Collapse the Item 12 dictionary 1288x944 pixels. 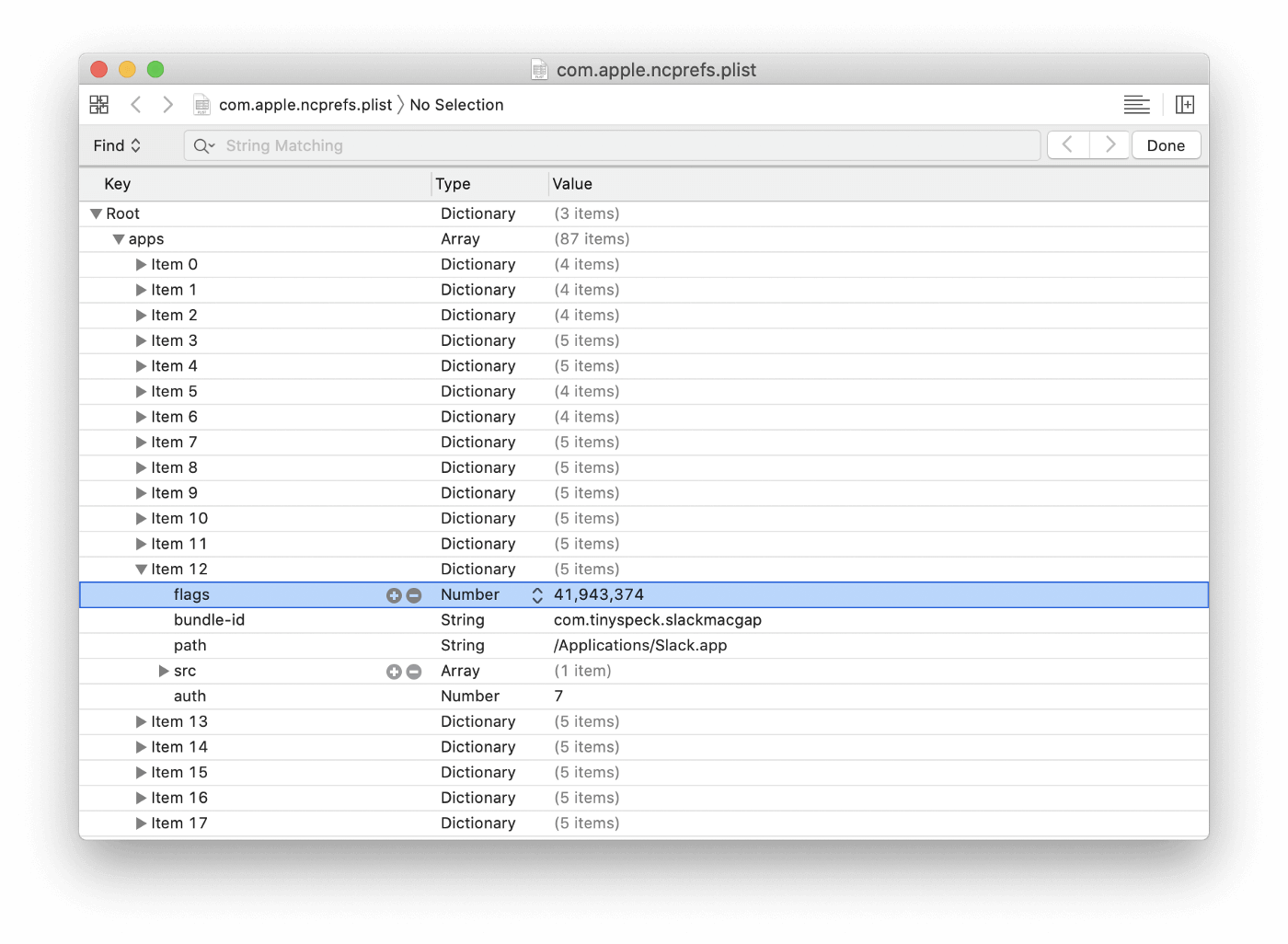(141, 570)
